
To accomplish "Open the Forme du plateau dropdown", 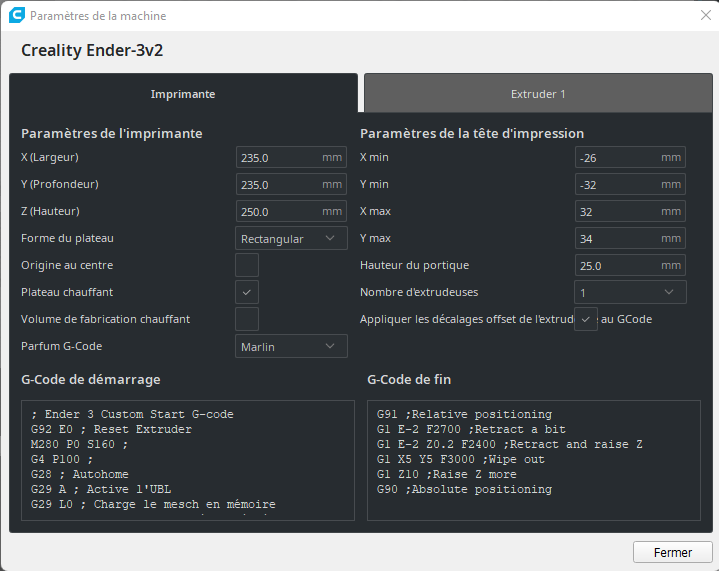I will (291, 238).
